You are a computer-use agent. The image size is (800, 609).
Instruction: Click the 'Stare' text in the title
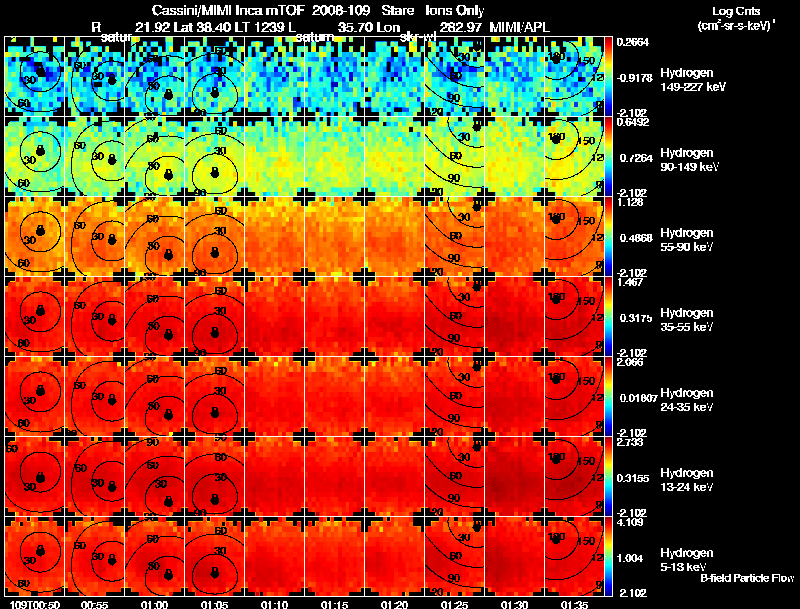[398, 11]
